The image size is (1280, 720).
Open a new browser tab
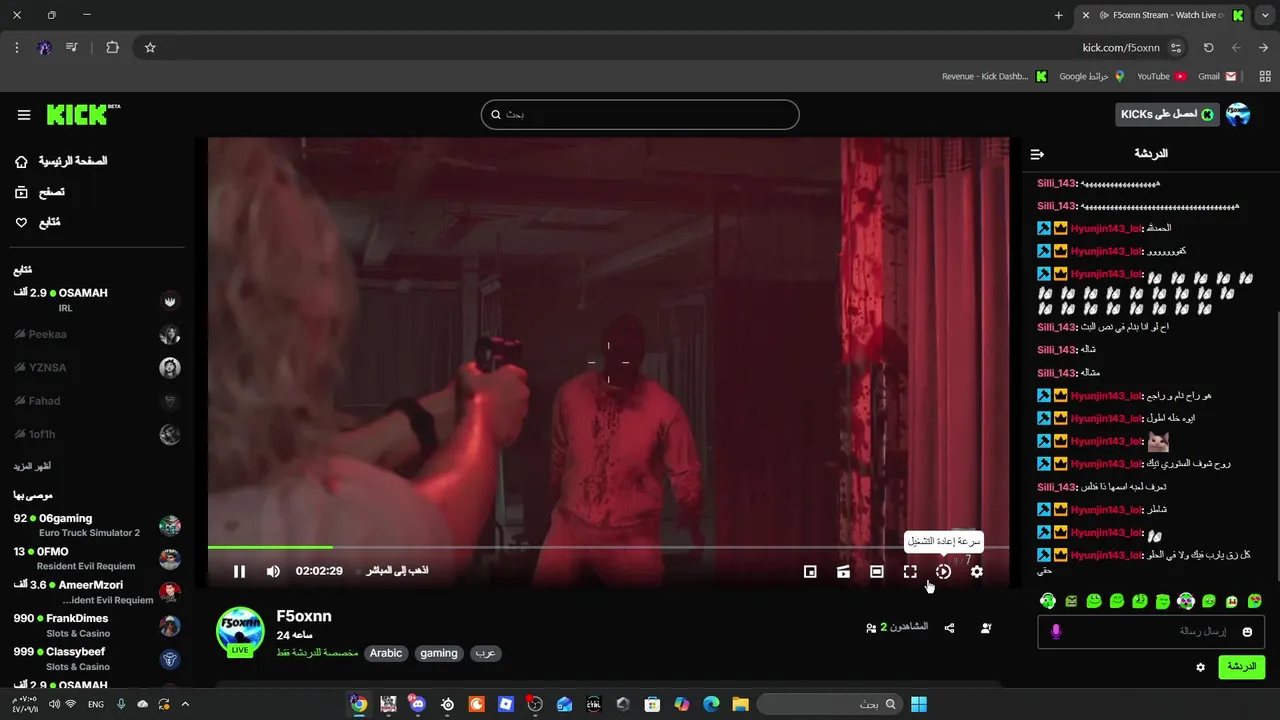coord(1059,15)
